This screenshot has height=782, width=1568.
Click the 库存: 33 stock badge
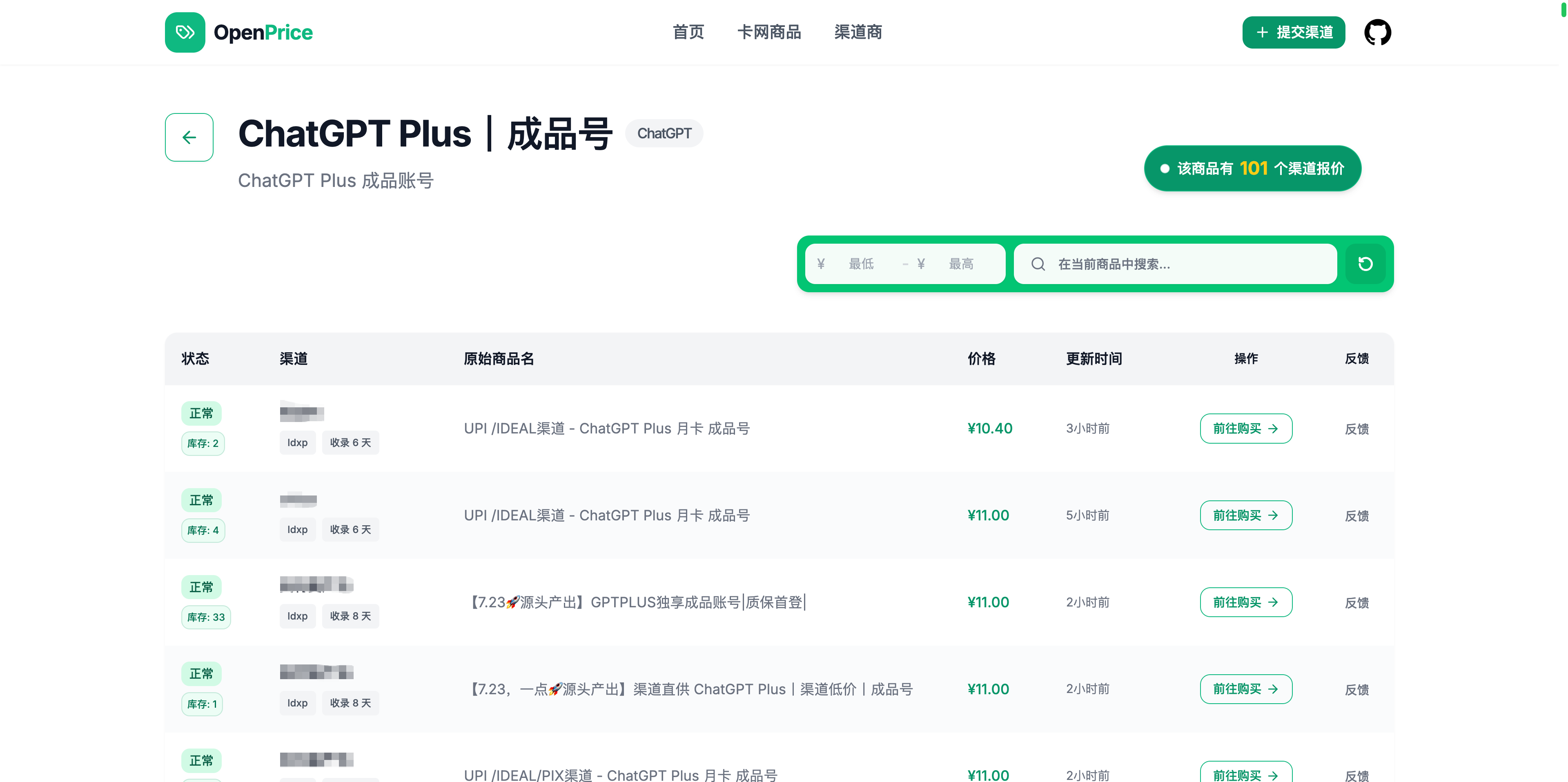(206, 617)
